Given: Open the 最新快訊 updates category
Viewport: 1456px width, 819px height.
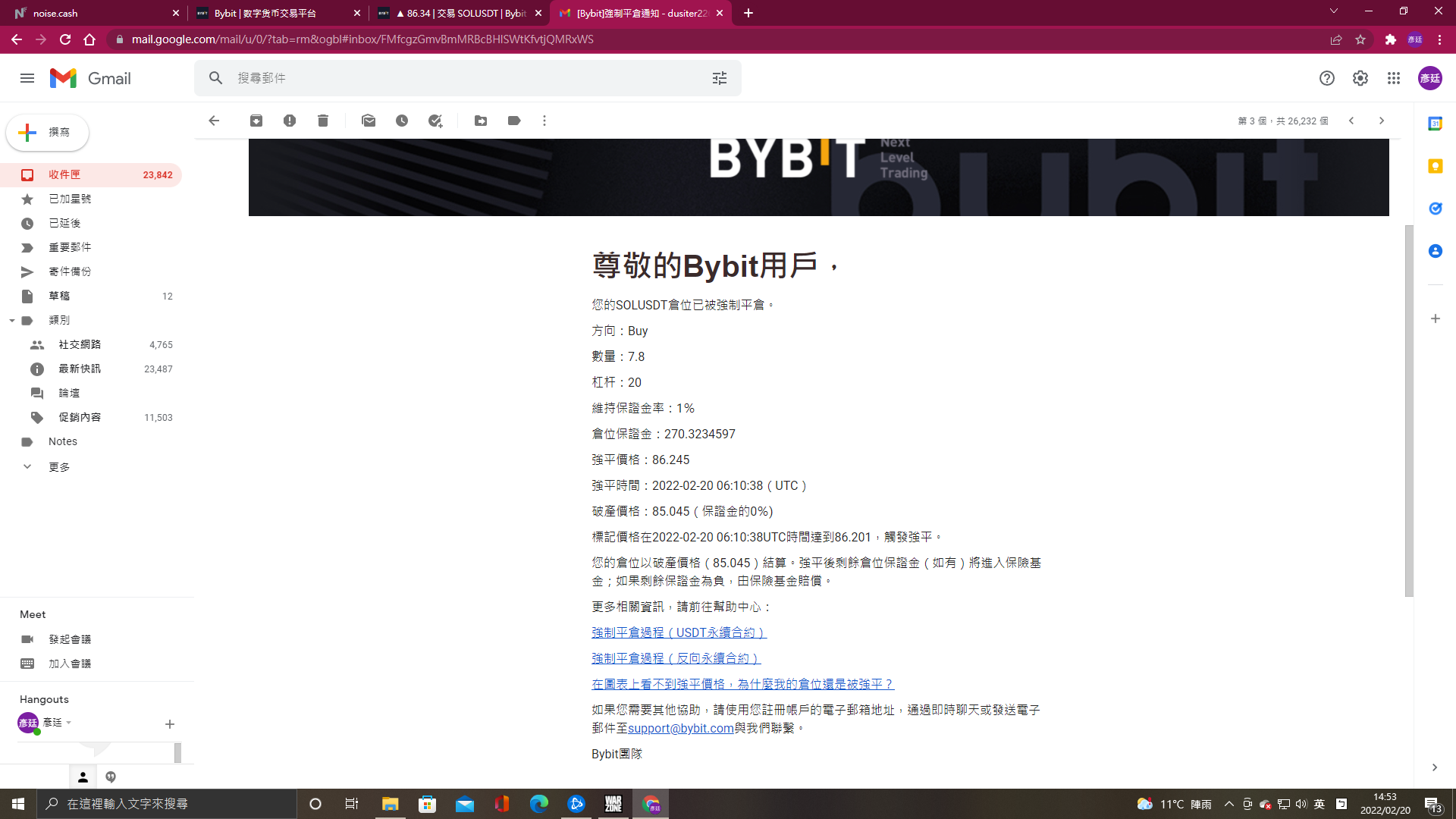Looking at the screenshot, I should [x=91, y=369].
